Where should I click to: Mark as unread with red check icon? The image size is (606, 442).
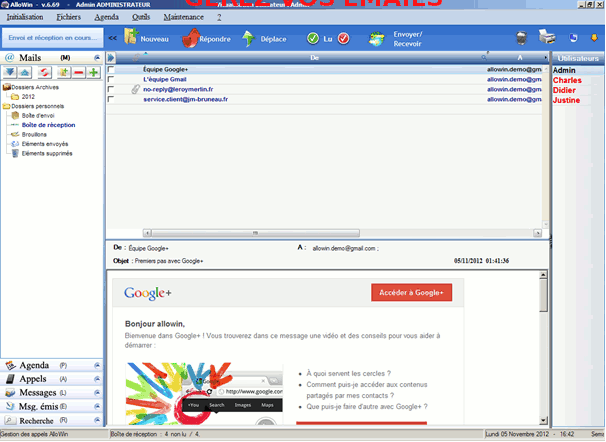click(x=343, y=38)
